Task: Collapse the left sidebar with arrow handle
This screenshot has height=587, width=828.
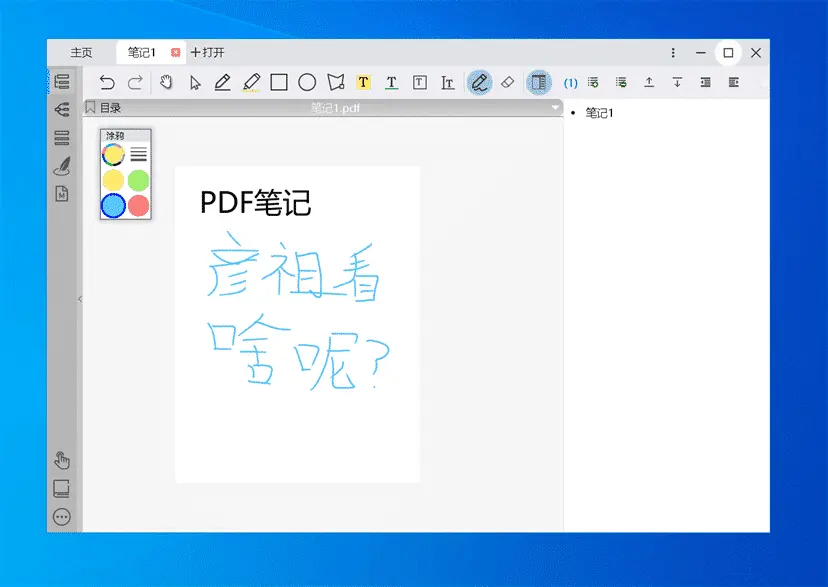Action: [80, 299]
